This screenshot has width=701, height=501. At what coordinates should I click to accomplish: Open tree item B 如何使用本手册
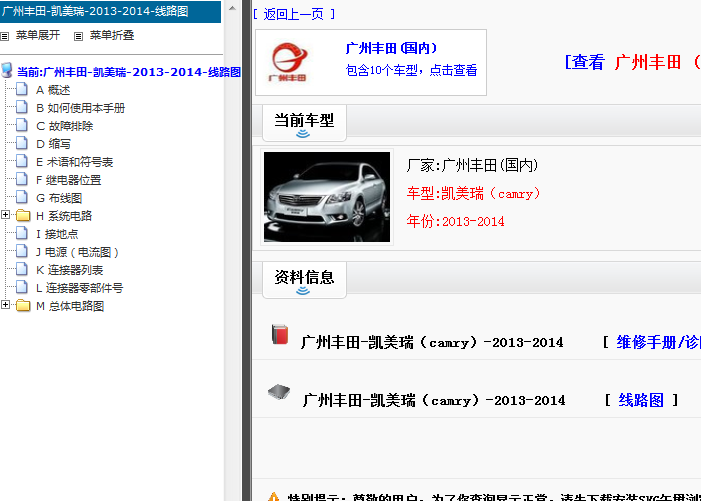pos(80,108)
